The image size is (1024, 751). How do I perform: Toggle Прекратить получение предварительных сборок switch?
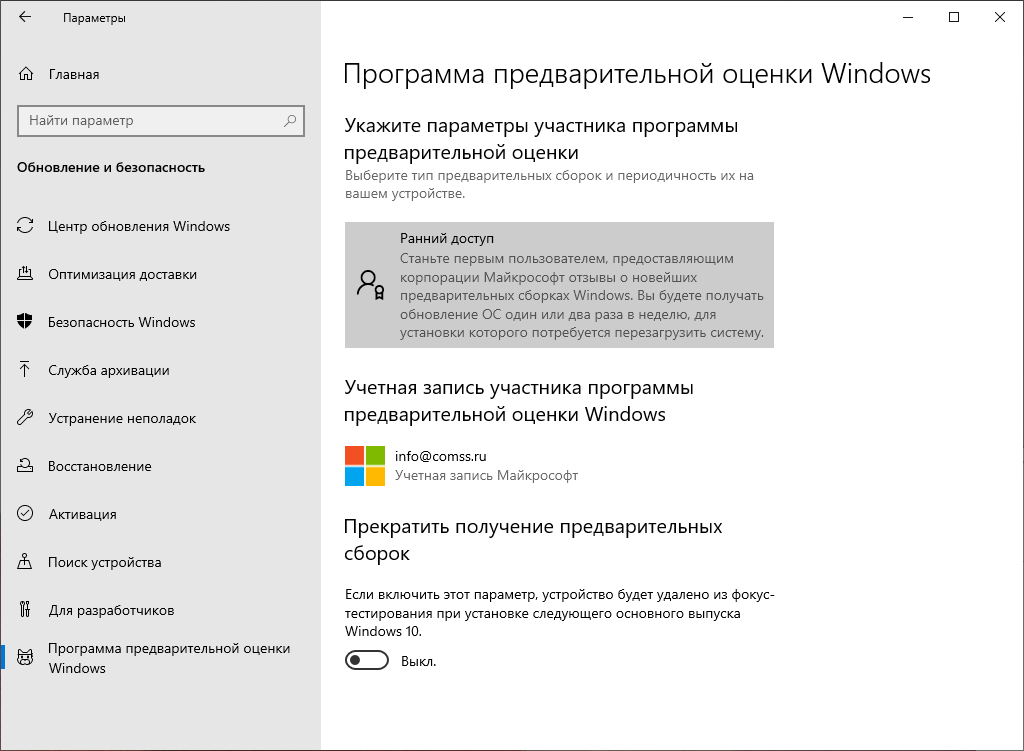tap(367, 660)
